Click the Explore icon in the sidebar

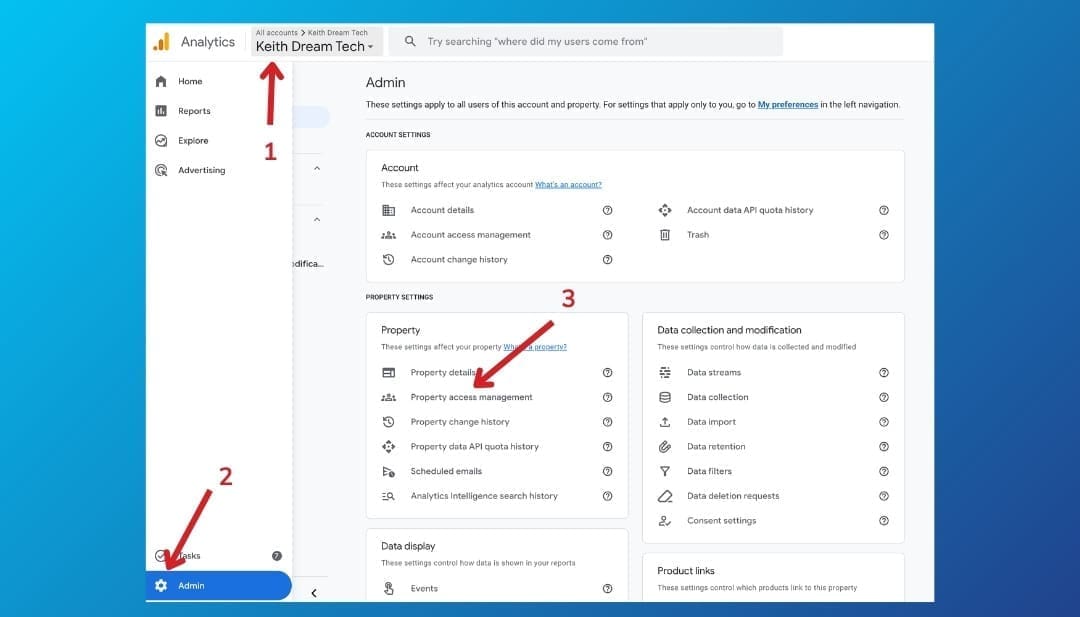[161, 140]
